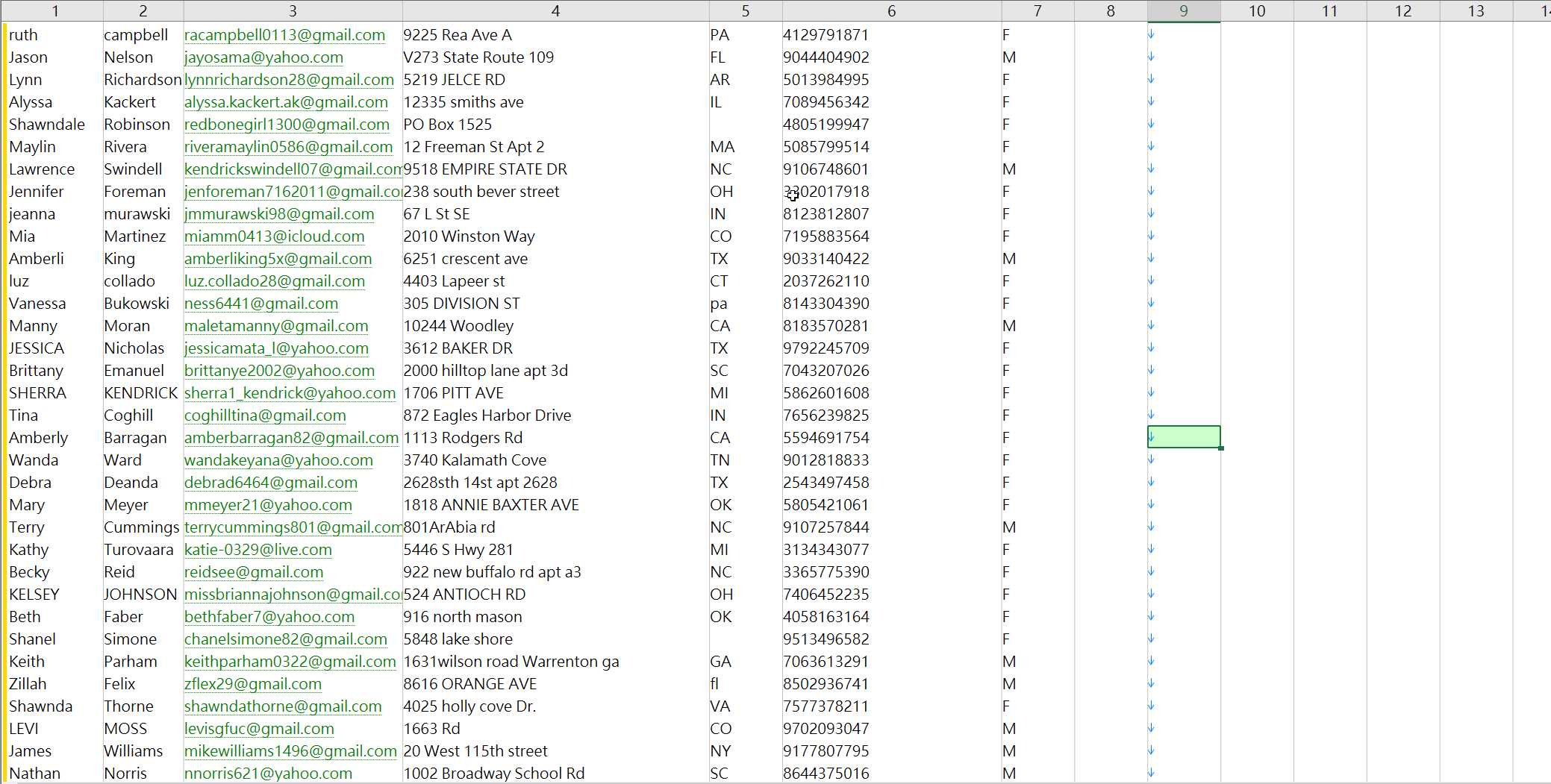Select the "Cummings" last name cell

click(142, 527)
